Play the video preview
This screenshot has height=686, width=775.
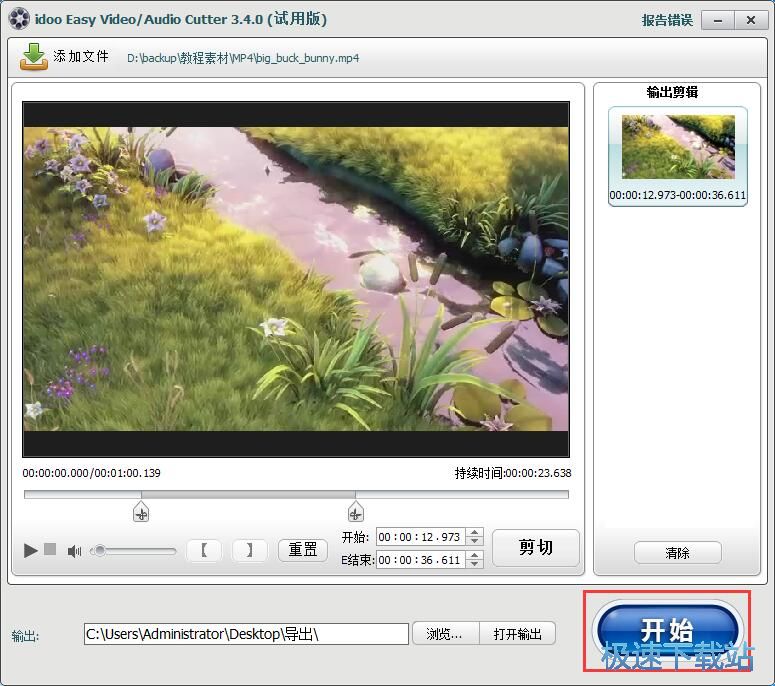(x=31, y=550)
